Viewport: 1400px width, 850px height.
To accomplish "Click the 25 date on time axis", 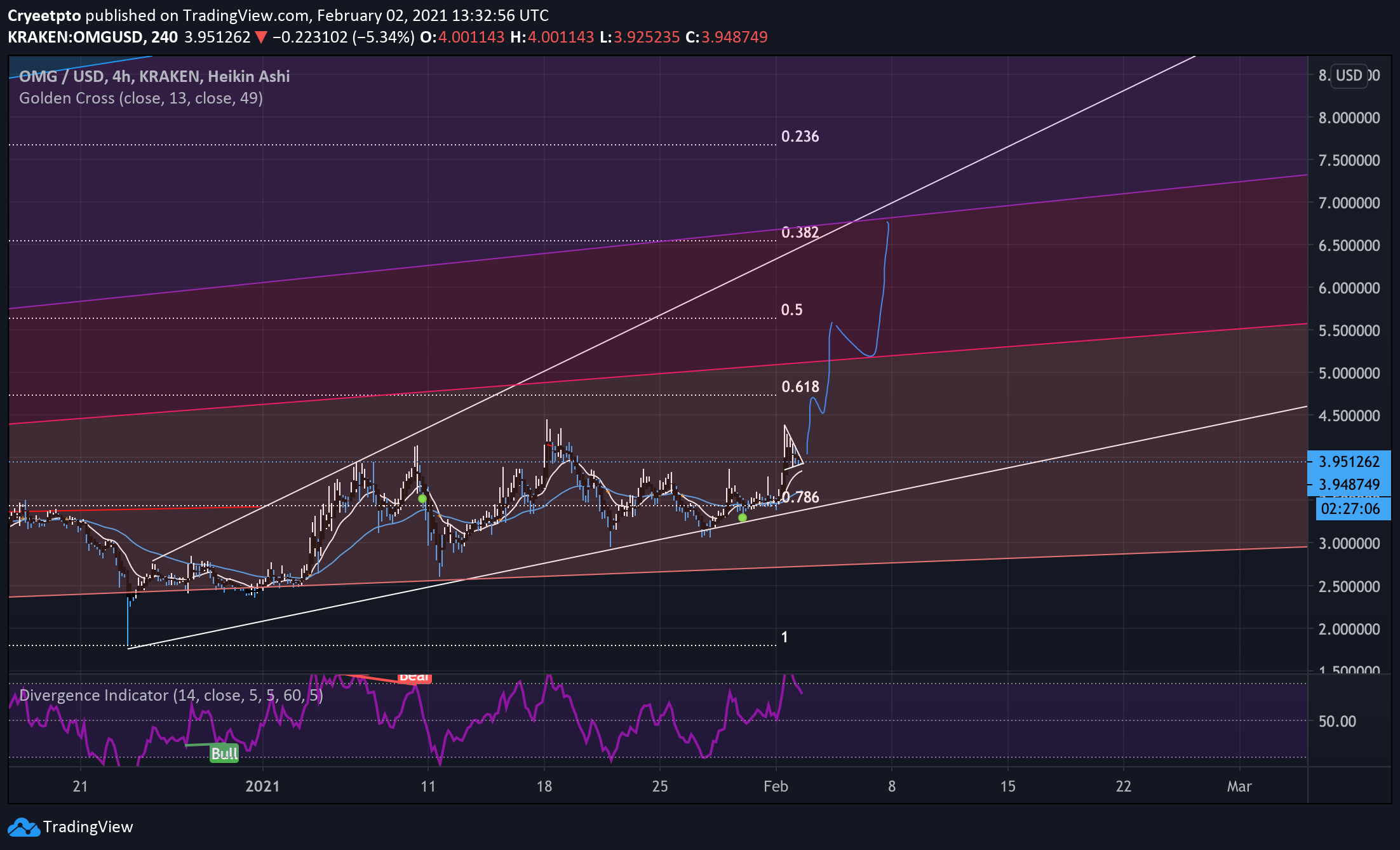I will [660, 786].
